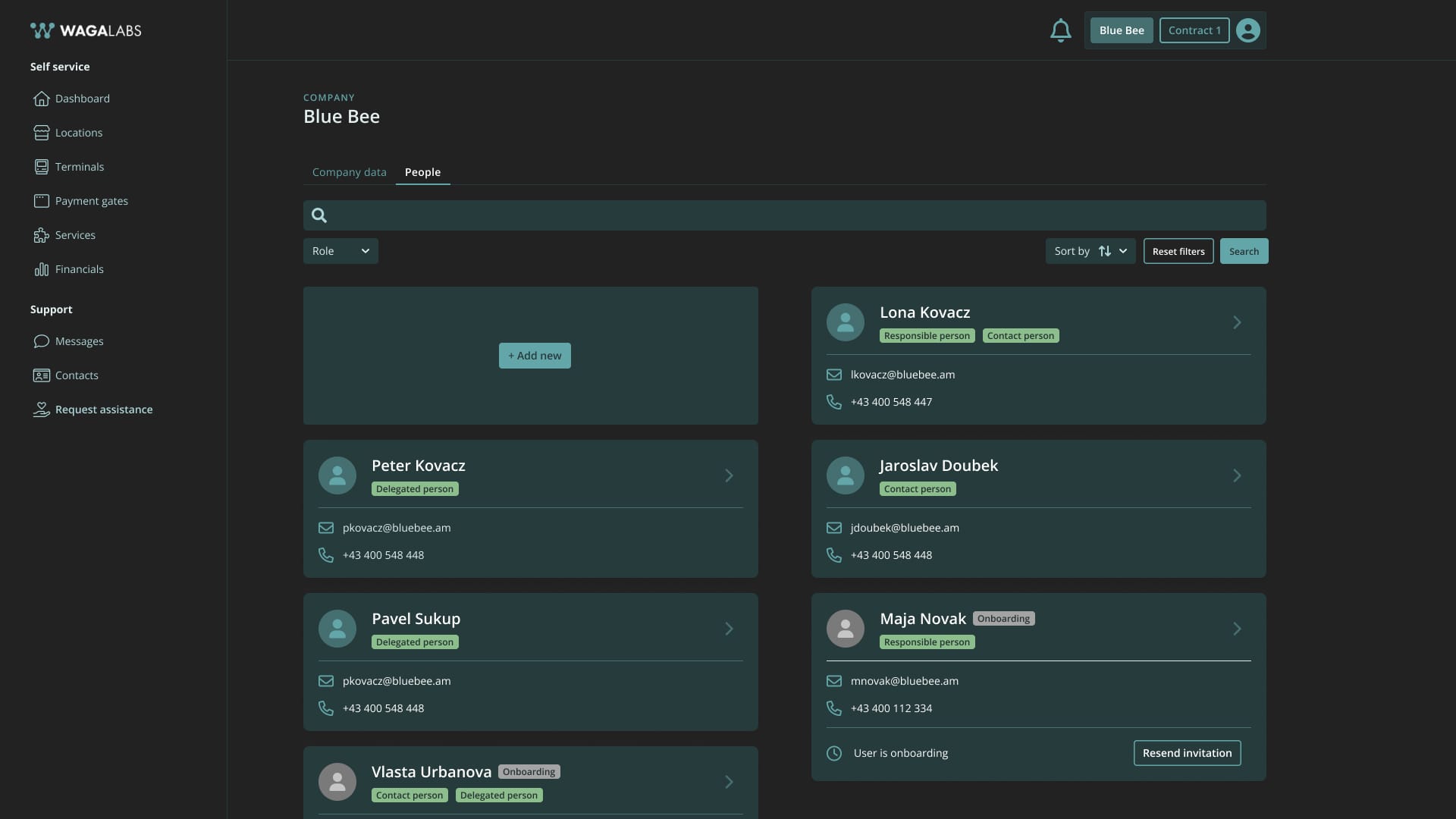Click the notification bell icon
Screen dimensions: 1456x819
click(1060, 30)
